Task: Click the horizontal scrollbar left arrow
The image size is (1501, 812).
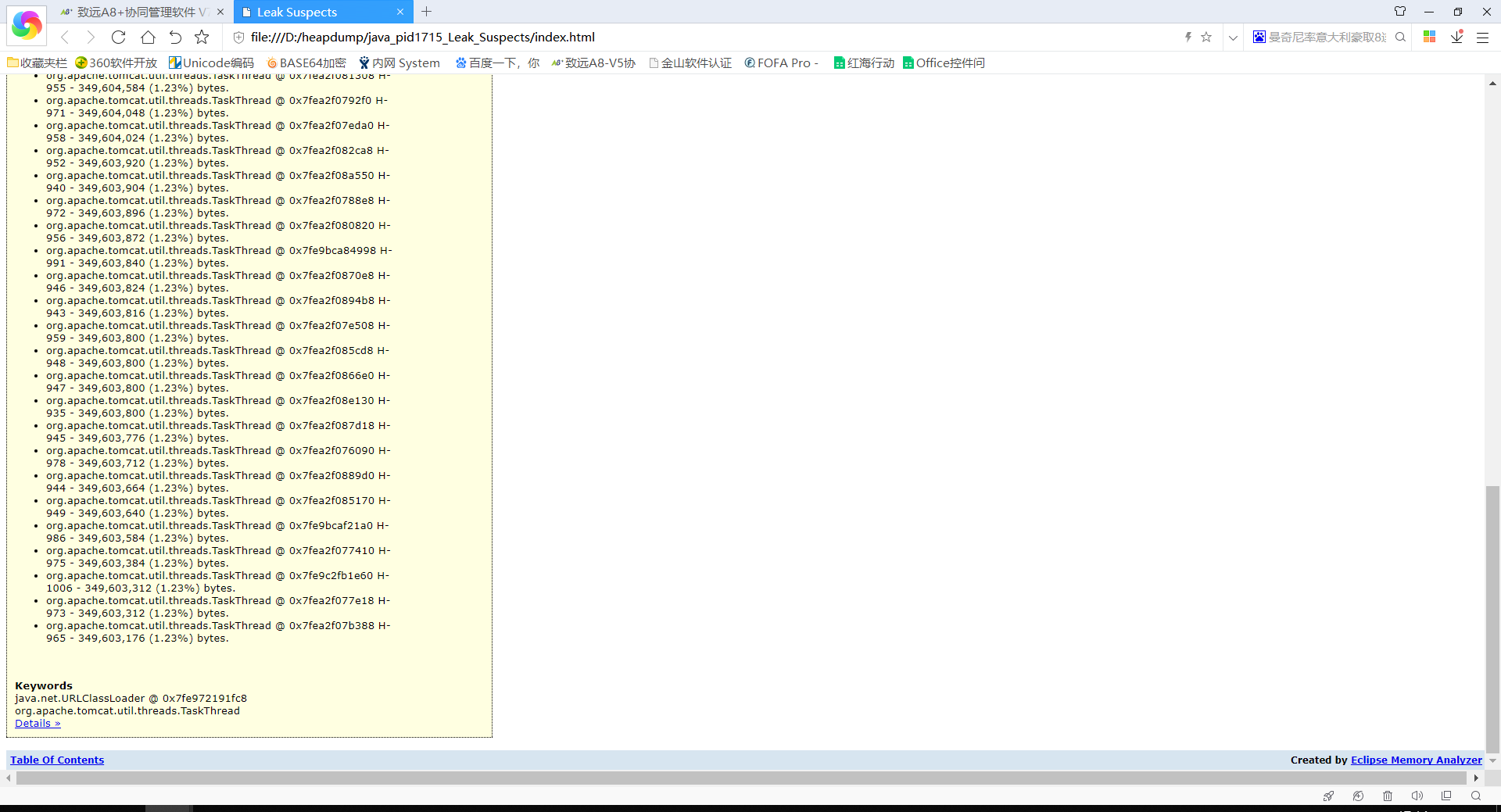Action: click(9, 778)
